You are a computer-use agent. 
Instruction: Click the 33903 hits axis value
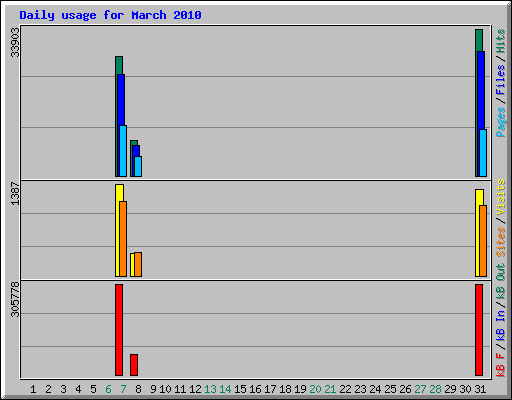(15, 43)
